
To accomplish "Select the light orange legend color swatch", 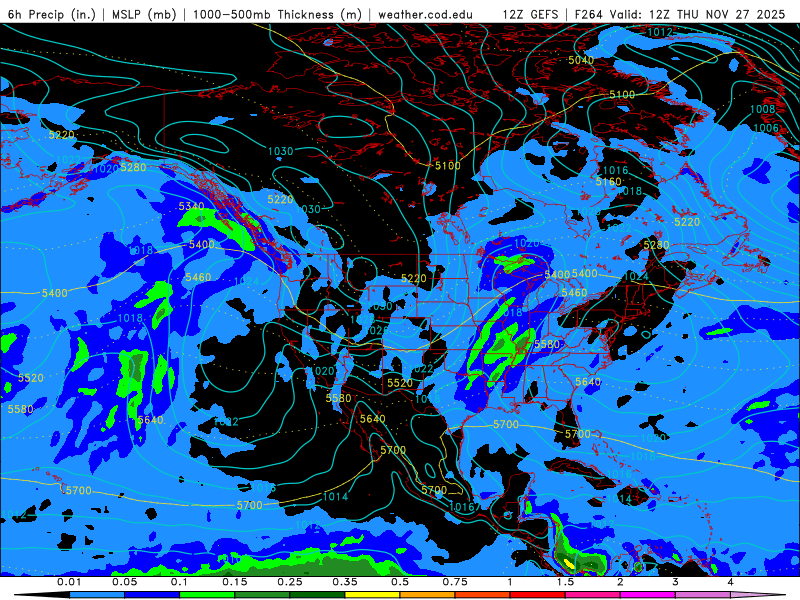I will [x=428, y=595].
